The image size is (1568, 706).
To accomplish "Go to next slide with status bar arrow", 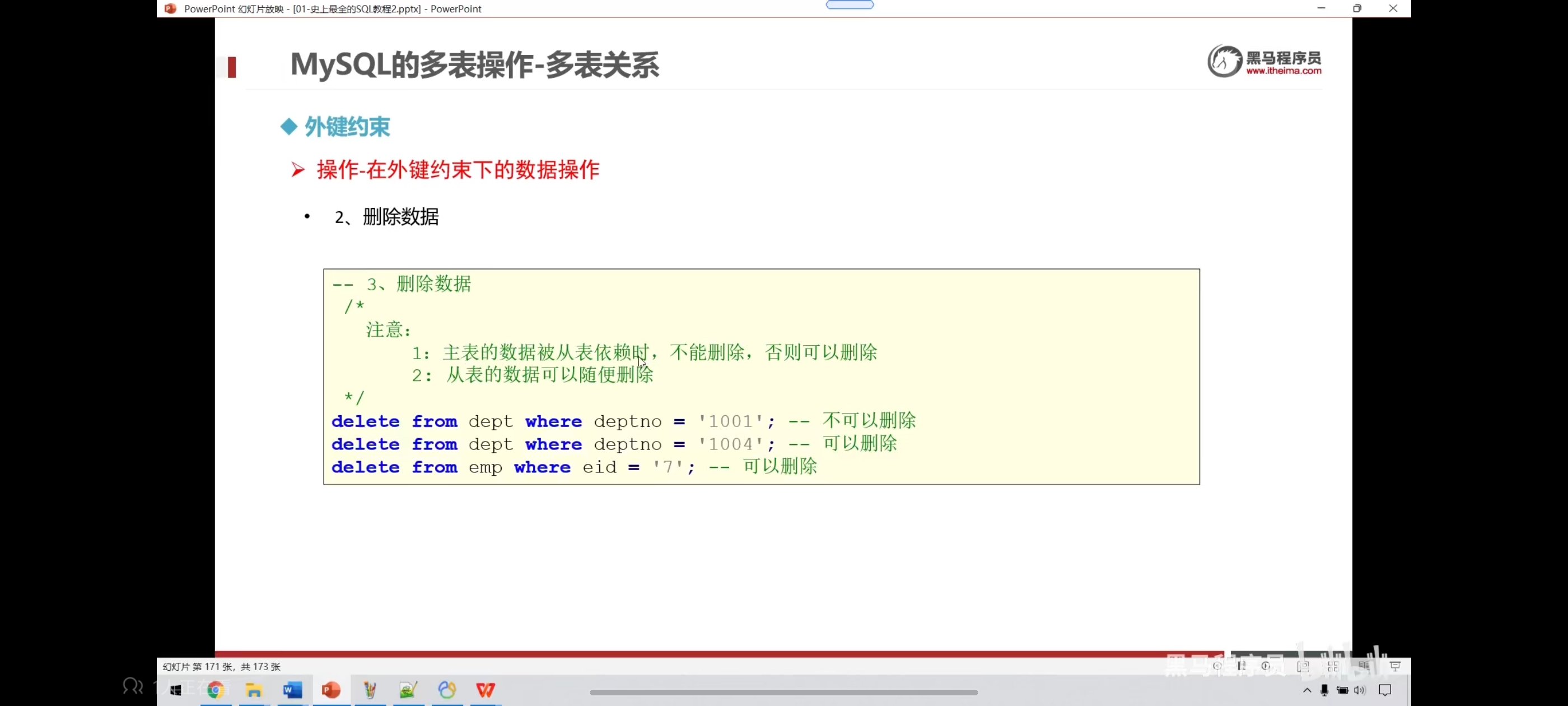I will pos(1266,666).
